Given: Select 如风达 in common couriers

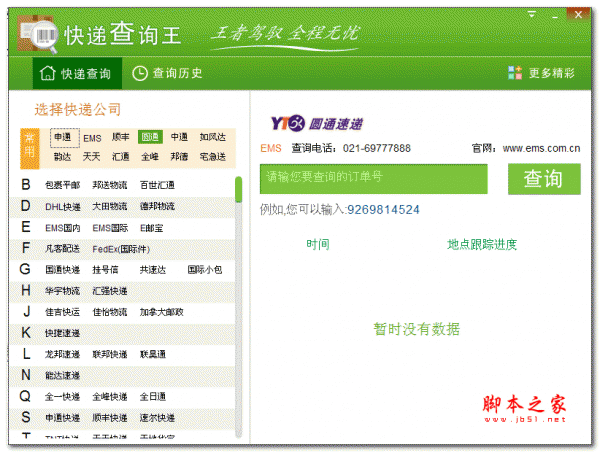Looking at the screenshot, I should [x=212, y=137].
